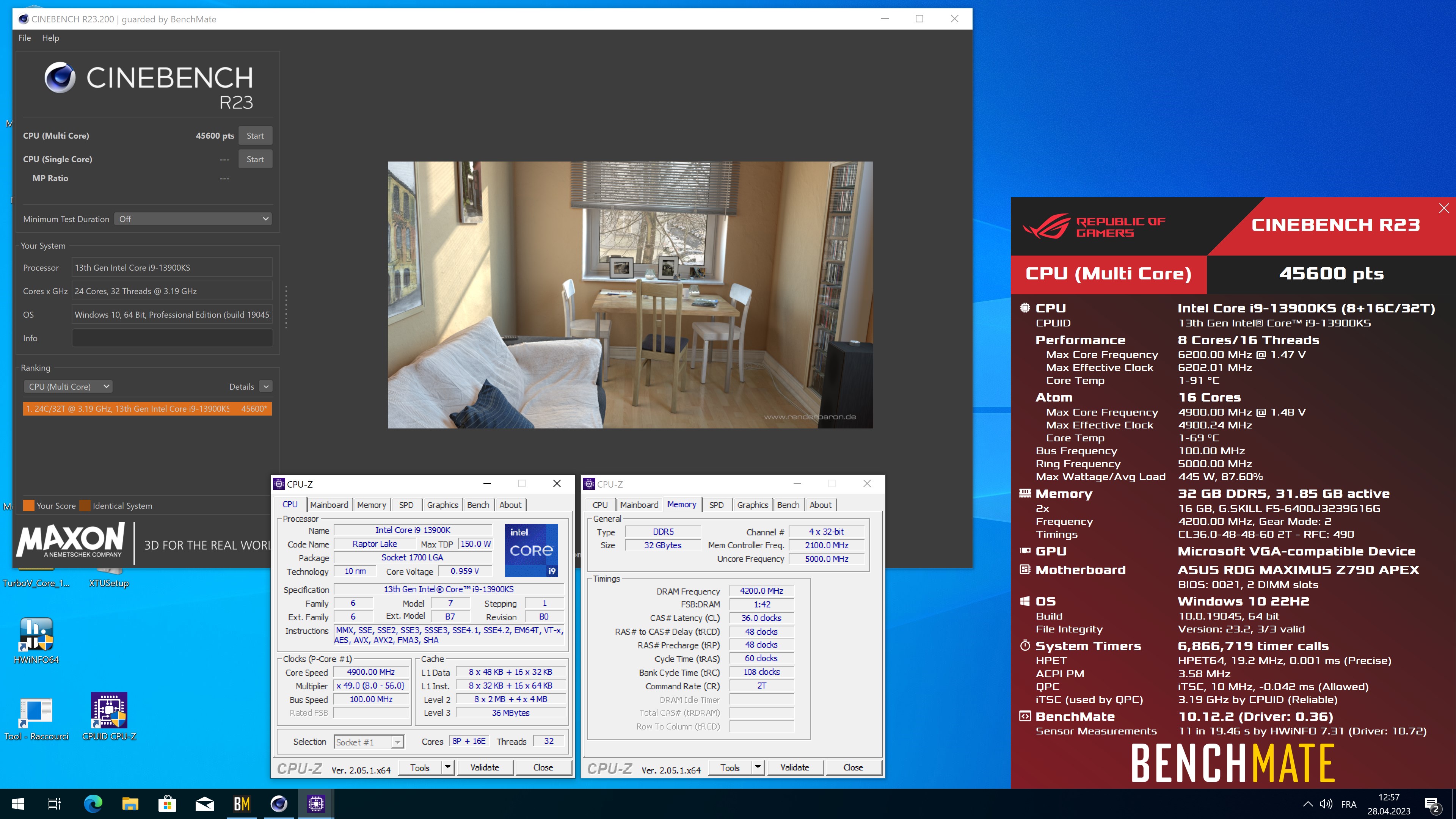The image size is (1456, 819).
Task: Open the Minimum Test Duration dropdown
Action: (x=193, y=219)
